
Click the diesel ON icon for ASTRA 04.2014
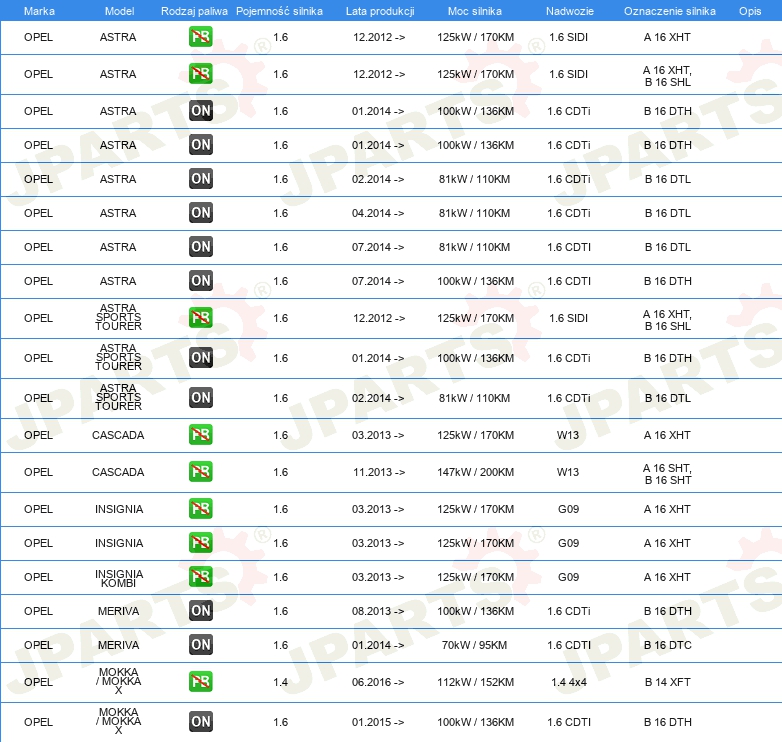(200, 213)
